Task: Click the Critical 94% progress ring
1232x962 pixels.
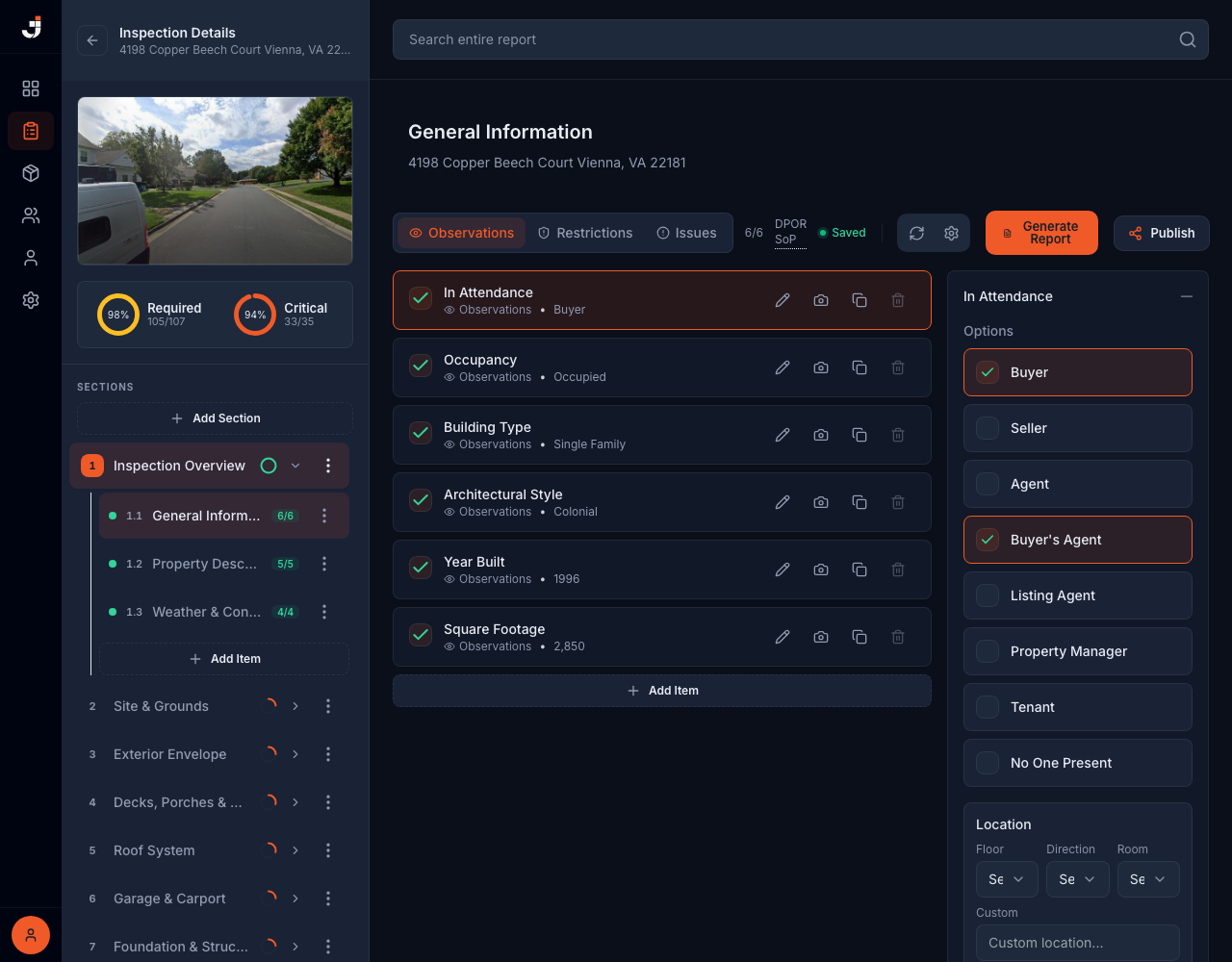Action: click(255, 315)
